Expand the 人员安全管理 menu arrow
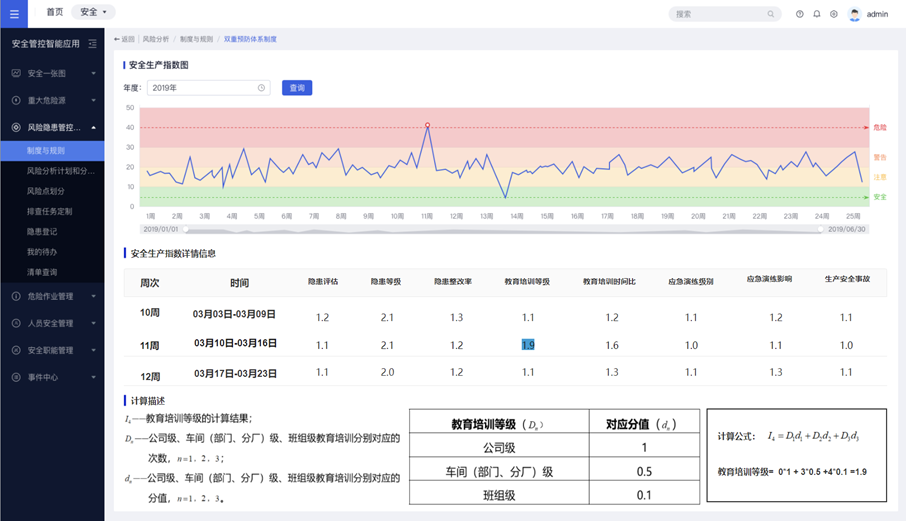906x521 pixels. tap(94, 323)
